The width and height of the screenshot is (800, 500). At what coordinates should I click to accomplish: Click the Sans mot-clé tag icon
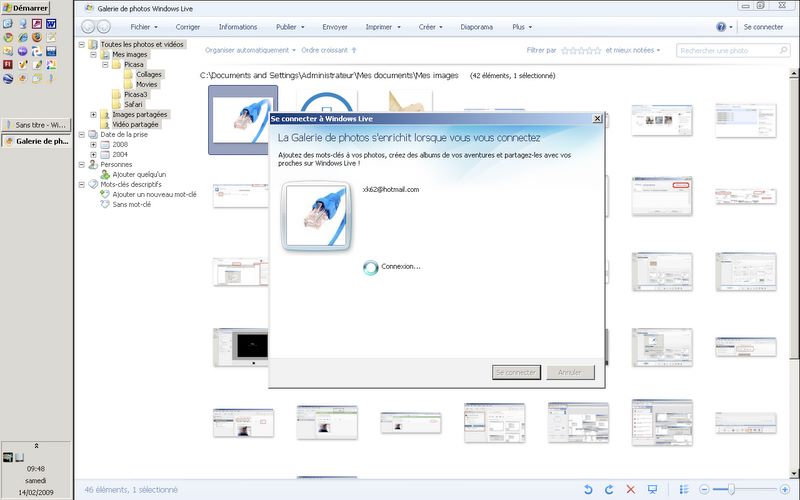105,204
